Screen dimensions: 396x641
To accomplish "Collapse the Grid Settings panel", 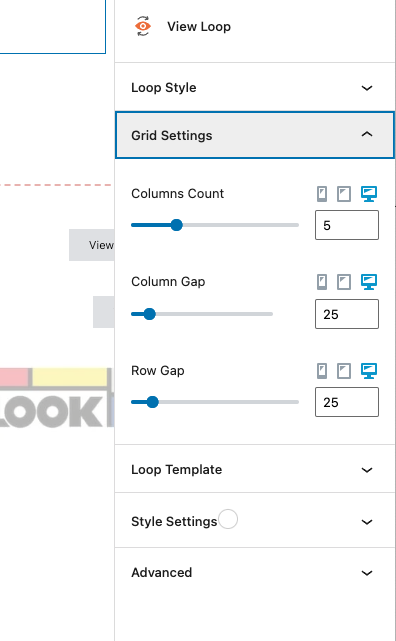I will (255, 135).
